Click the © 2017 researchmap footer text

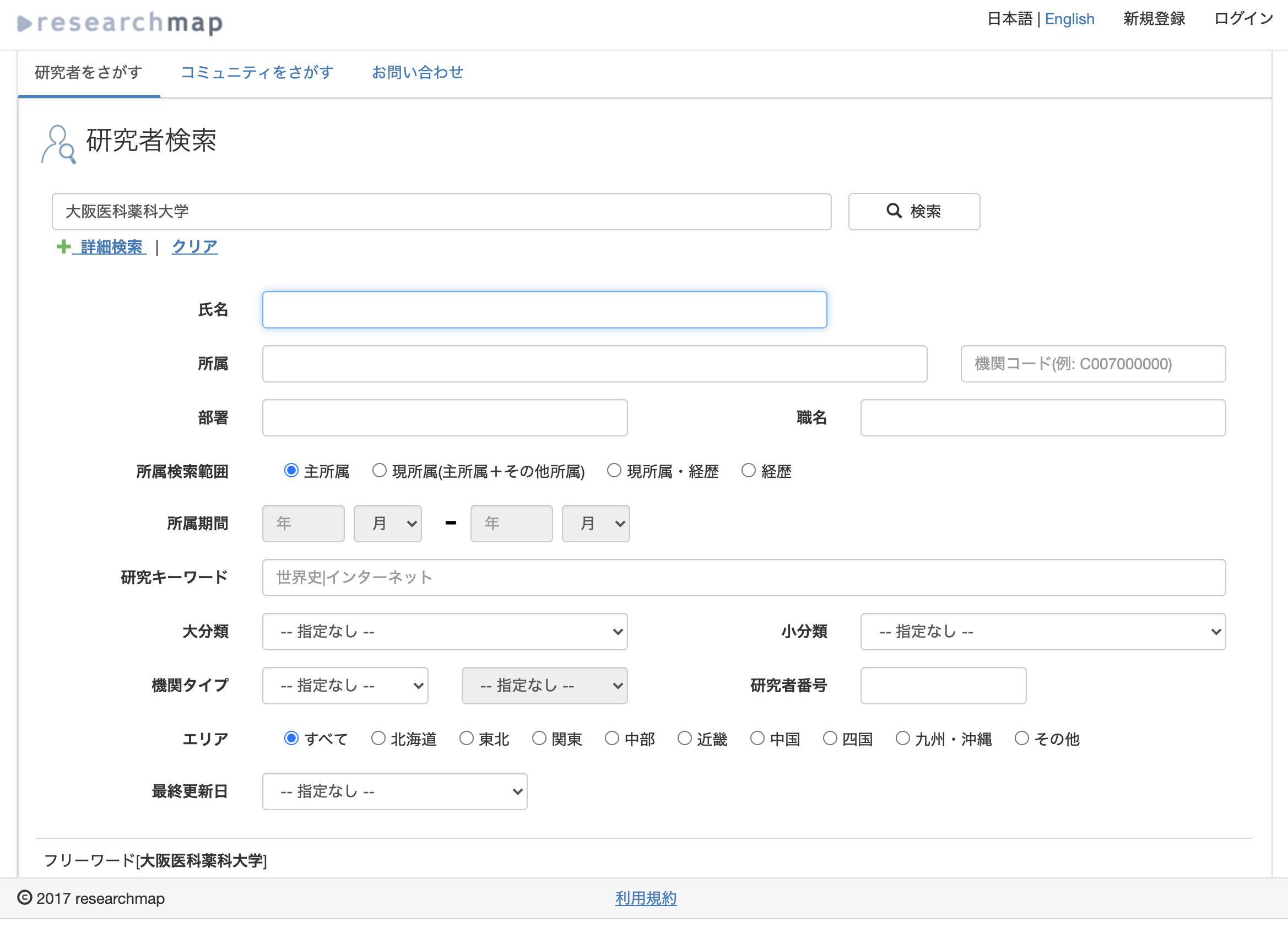(91, 897)
